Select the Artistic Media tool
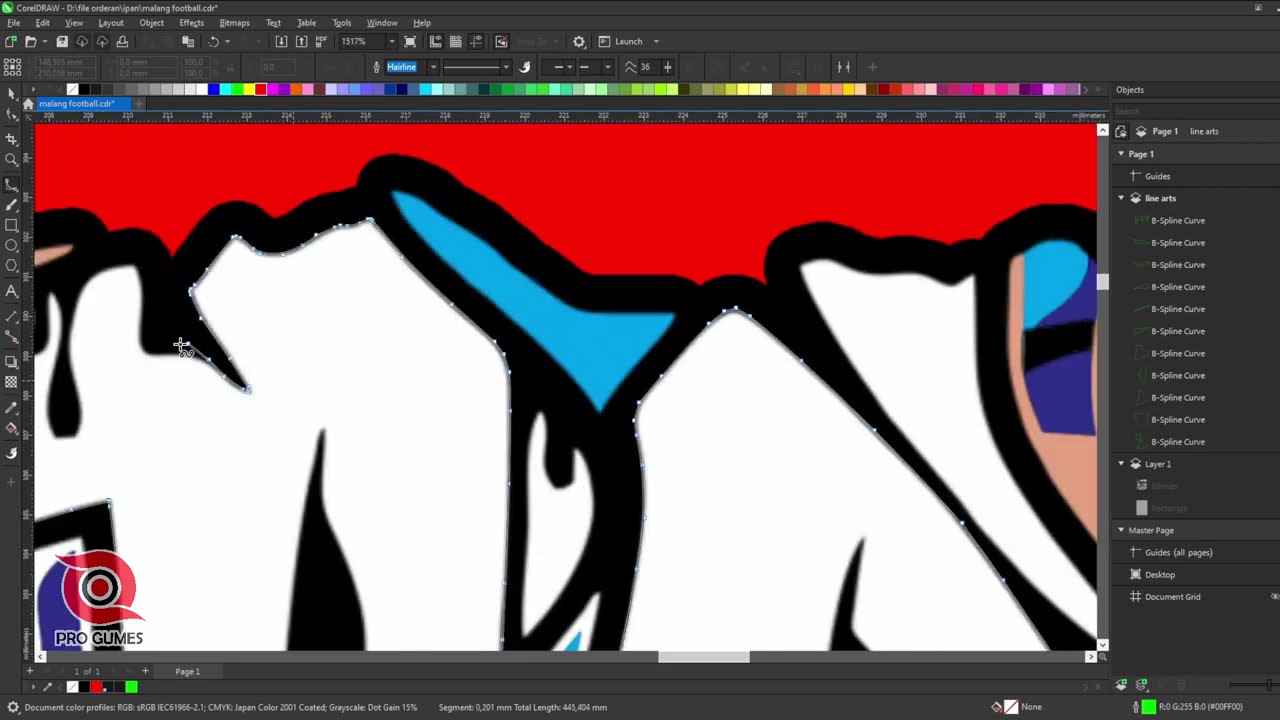 click(11, 204)
